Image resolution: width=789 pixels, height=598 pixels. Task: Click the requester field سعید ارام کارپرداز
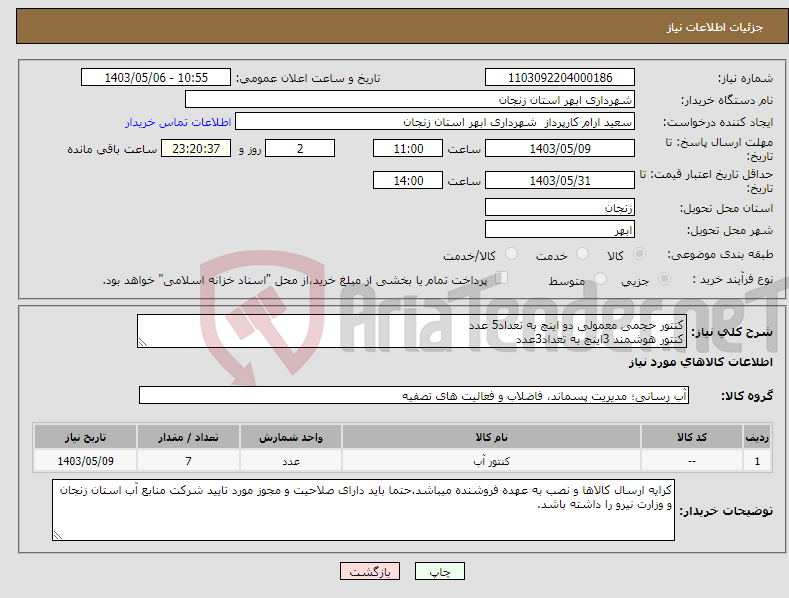[435, 122]
